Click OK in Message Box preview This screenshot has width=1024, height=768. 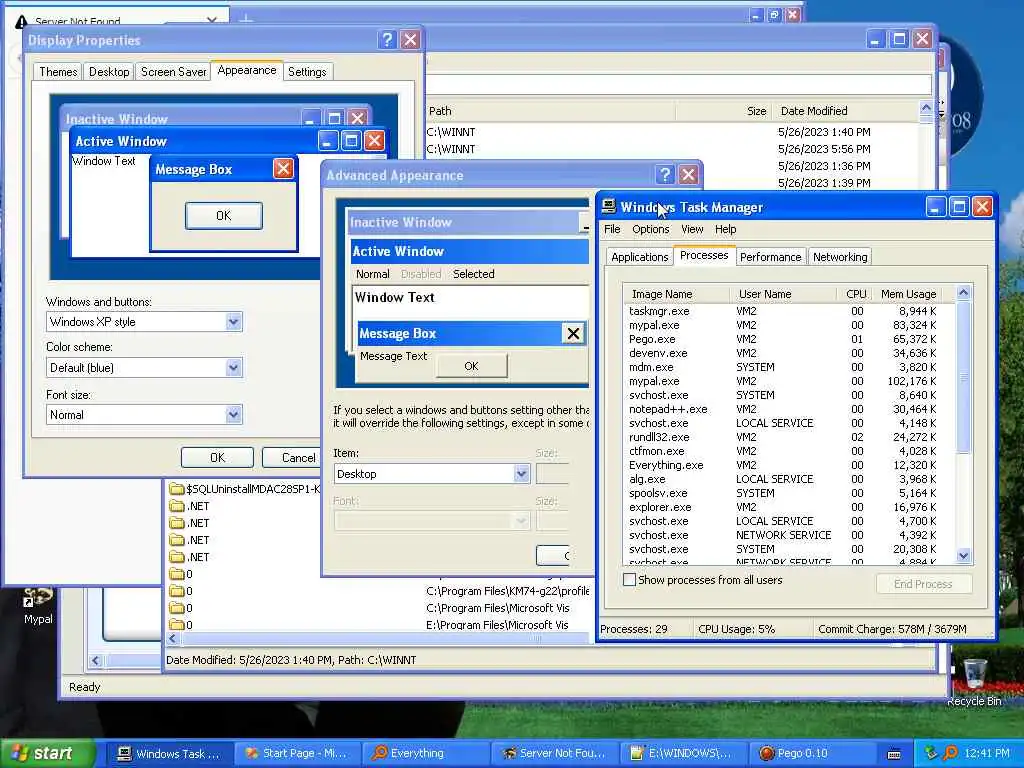click(223, 216)
